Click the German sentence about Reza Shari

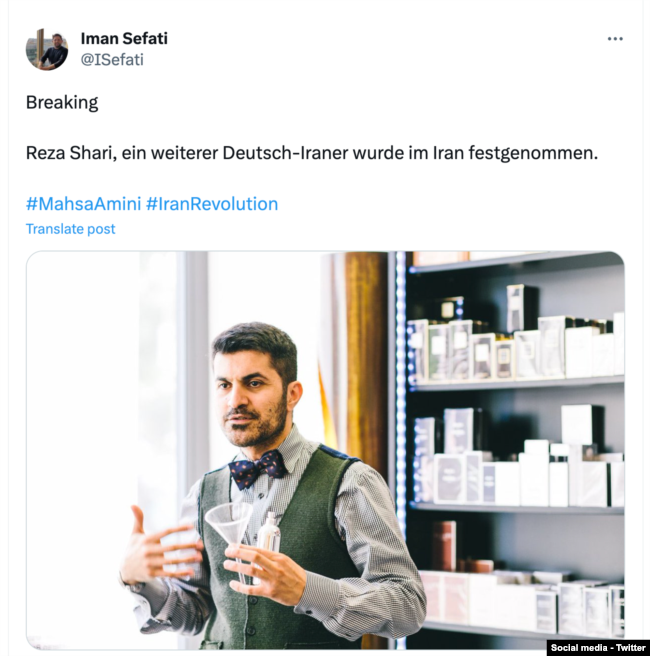[x=312, y=153]
